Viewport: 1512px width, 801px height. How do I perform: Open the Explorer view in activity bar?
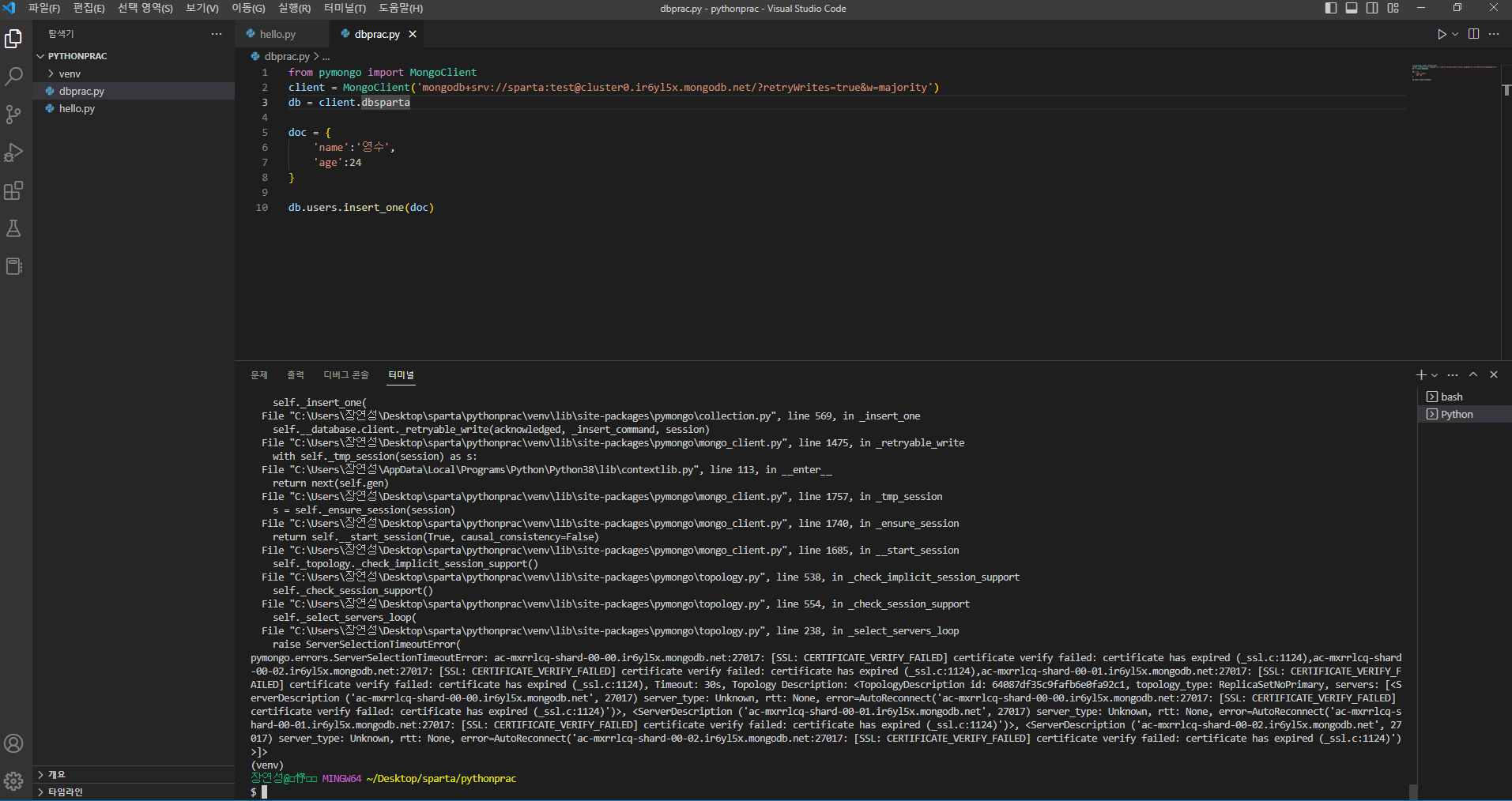pyautogui.click(x=14, y=38)
